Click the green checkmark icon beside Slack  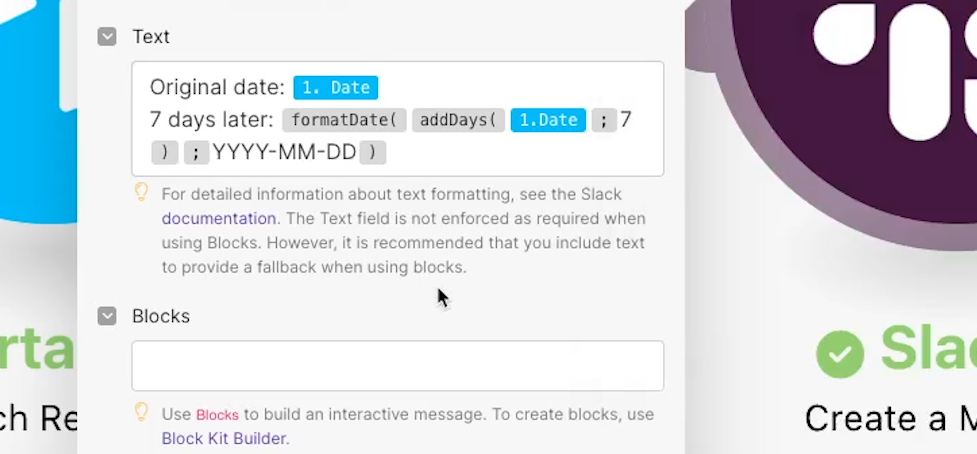(x=840, y=352)
